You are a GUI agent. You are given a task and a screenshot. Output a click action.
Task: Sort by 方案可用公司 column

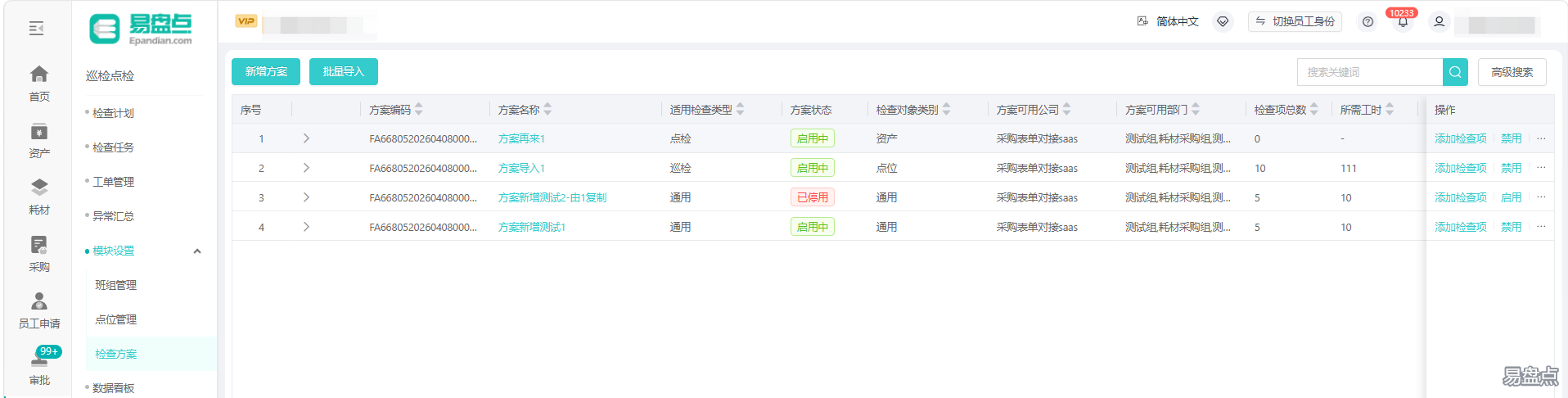coord(1066,109)
